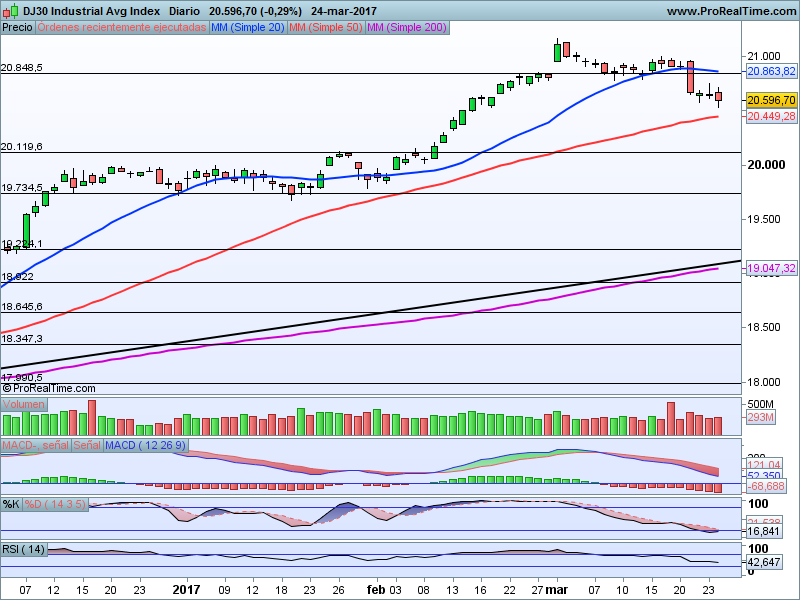
Task: Open MM (Simple 200) indicator settings
Action: (405, 28)
